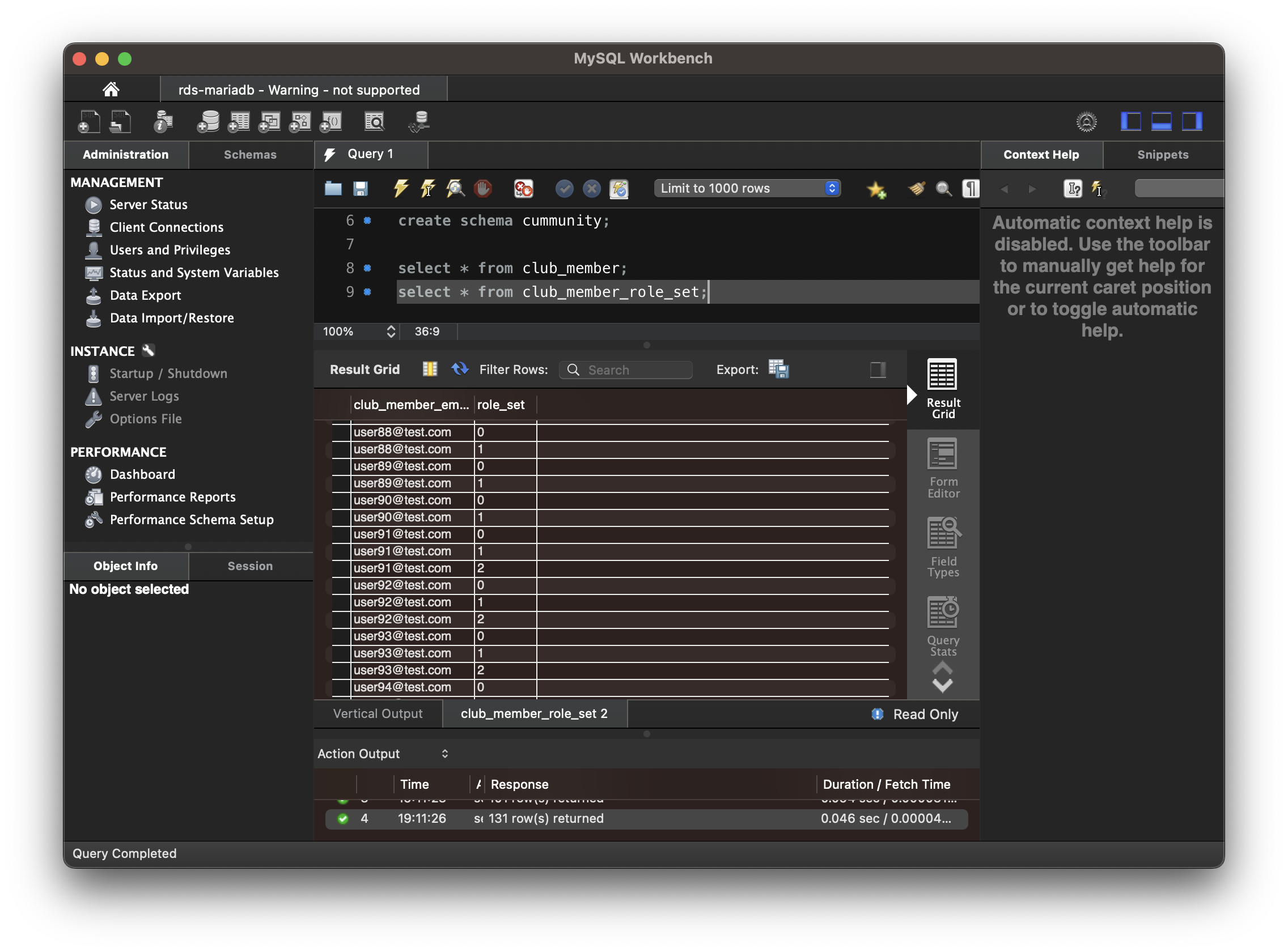Open find panel magnifier icon
Screen dimensions: 1288x952
pyautogui.click(x=944, y=189)
